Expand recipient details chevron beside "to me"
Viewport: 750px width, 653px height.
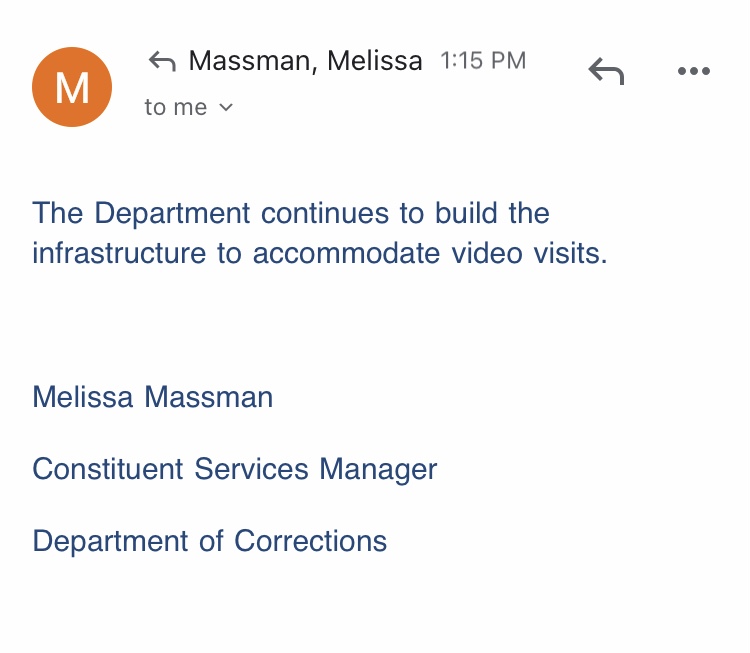click(x=226, y=108)
